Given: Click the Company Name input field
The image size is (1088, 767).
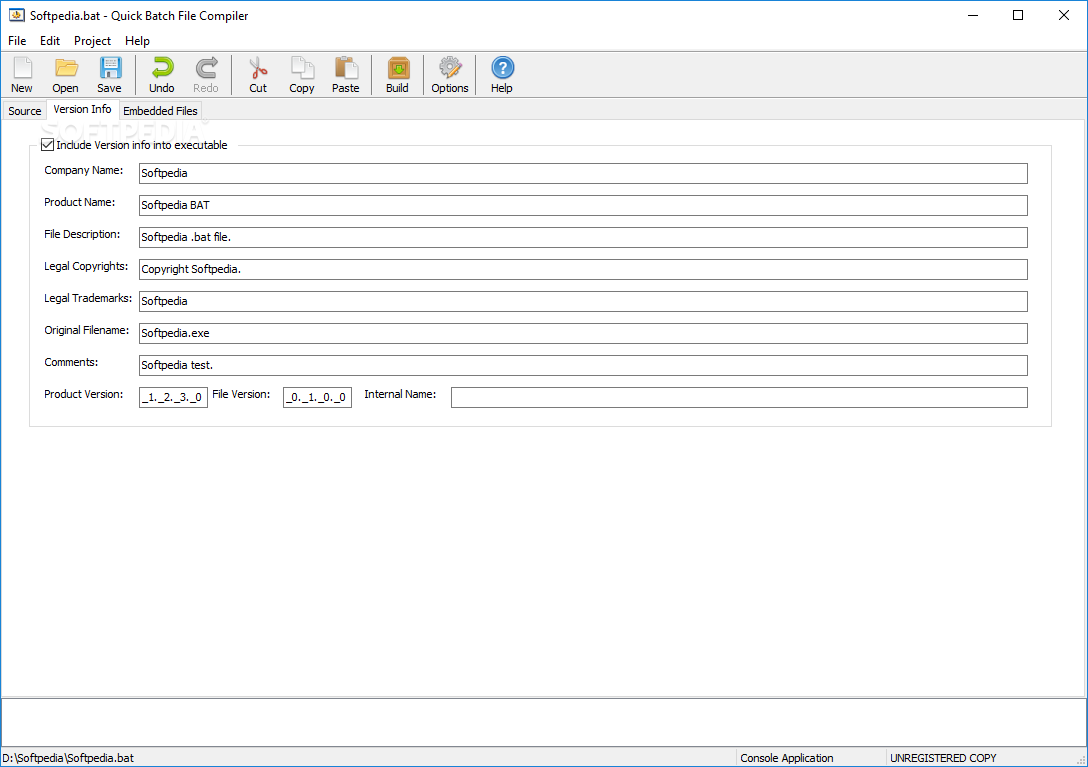Looking at the screenshot, I should click(x=583, y=174).
